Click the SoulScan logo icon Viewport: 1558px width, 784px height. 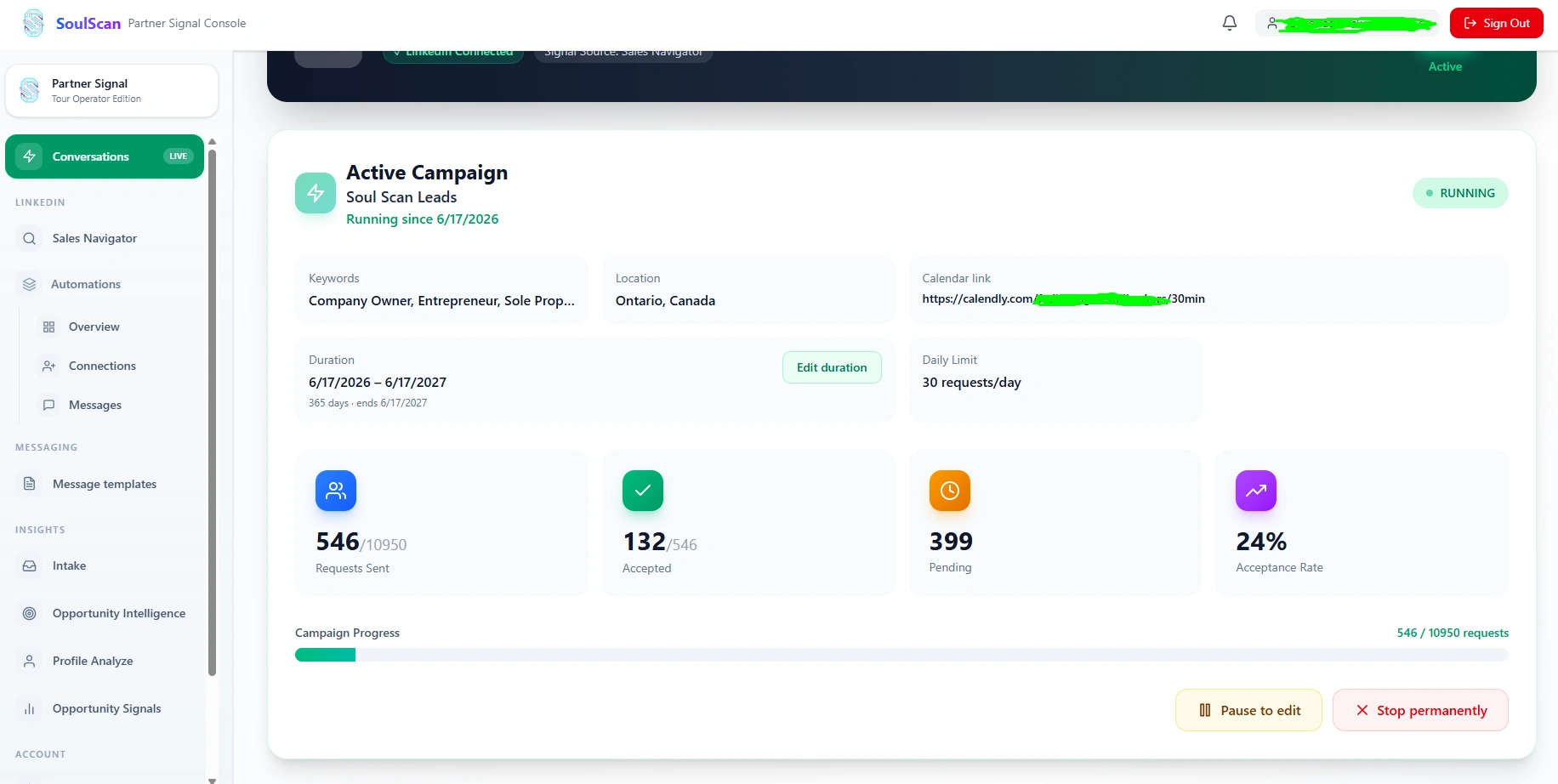(33, 23)
